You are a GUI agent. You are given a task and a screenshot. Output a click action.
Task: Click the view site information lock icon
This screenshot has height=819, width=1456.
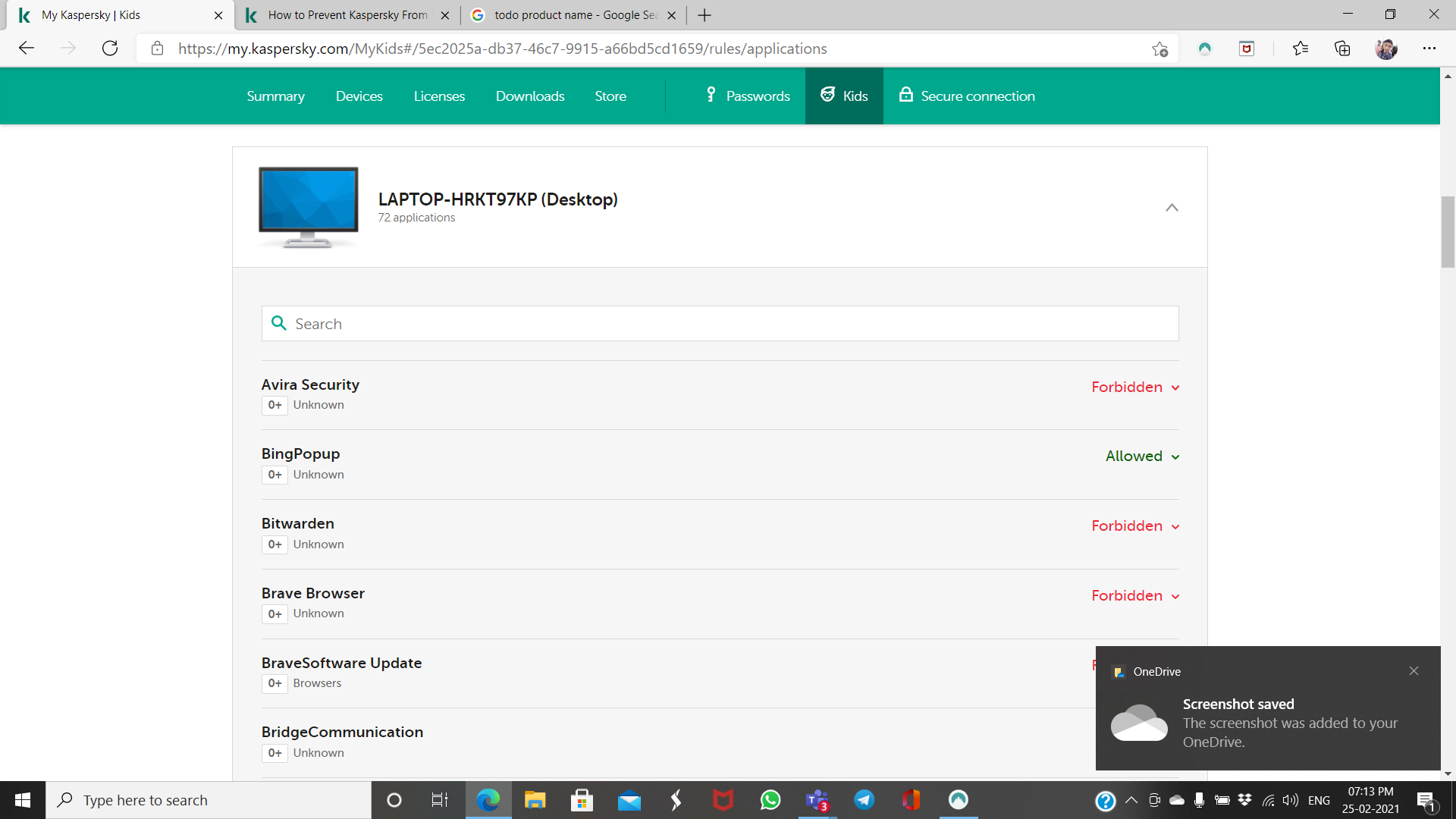[157, 49]
